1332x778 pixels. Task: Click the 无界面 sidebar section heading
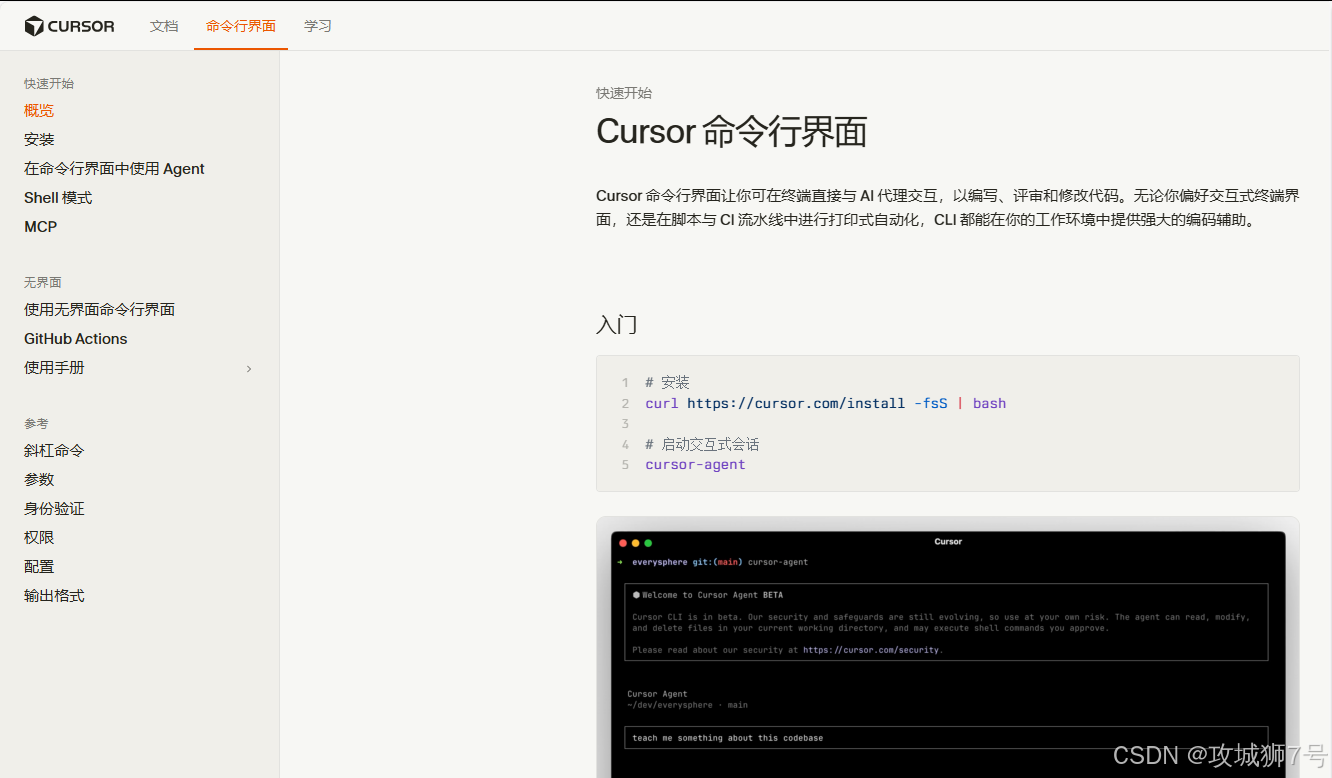[x=43, y=283]
